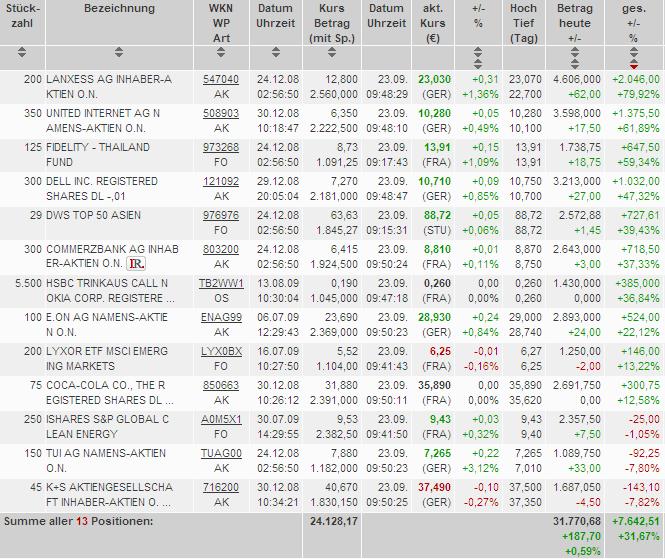Screen dimensions: 665x559
Task: Click the red active sort arrow under ges. +/-
Action: [x=634, y=66]
